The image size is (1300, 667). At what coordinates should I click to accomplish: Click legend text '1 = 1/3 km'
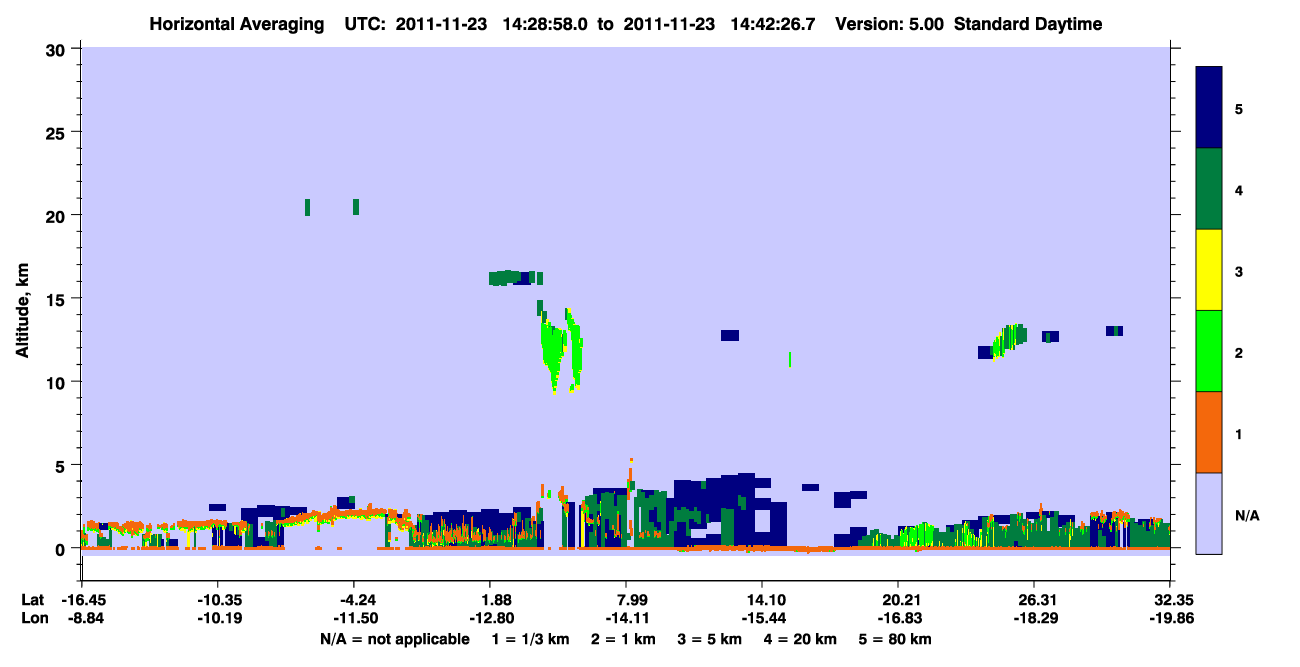(x=530, y=638)
